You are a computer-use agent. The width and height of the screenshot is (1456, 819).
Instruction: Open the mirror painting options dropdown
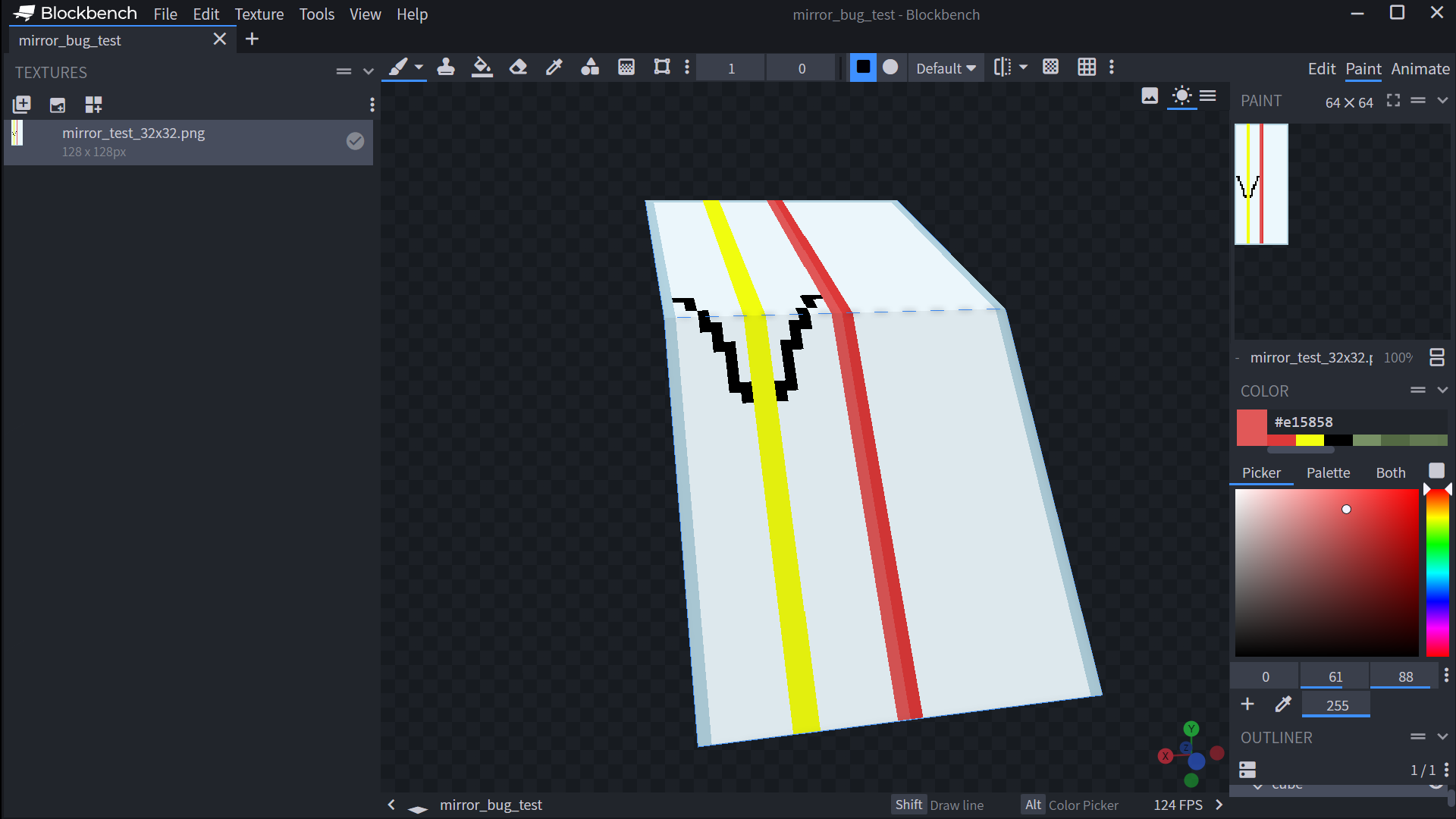[x=1024, y=67]
